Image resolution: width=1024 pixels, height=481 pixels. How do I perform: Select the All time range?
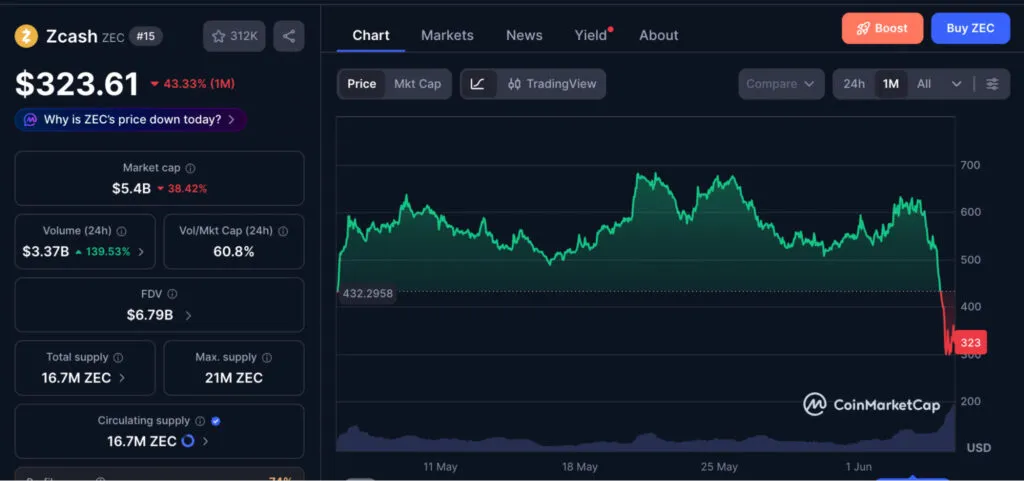(923, 84)
